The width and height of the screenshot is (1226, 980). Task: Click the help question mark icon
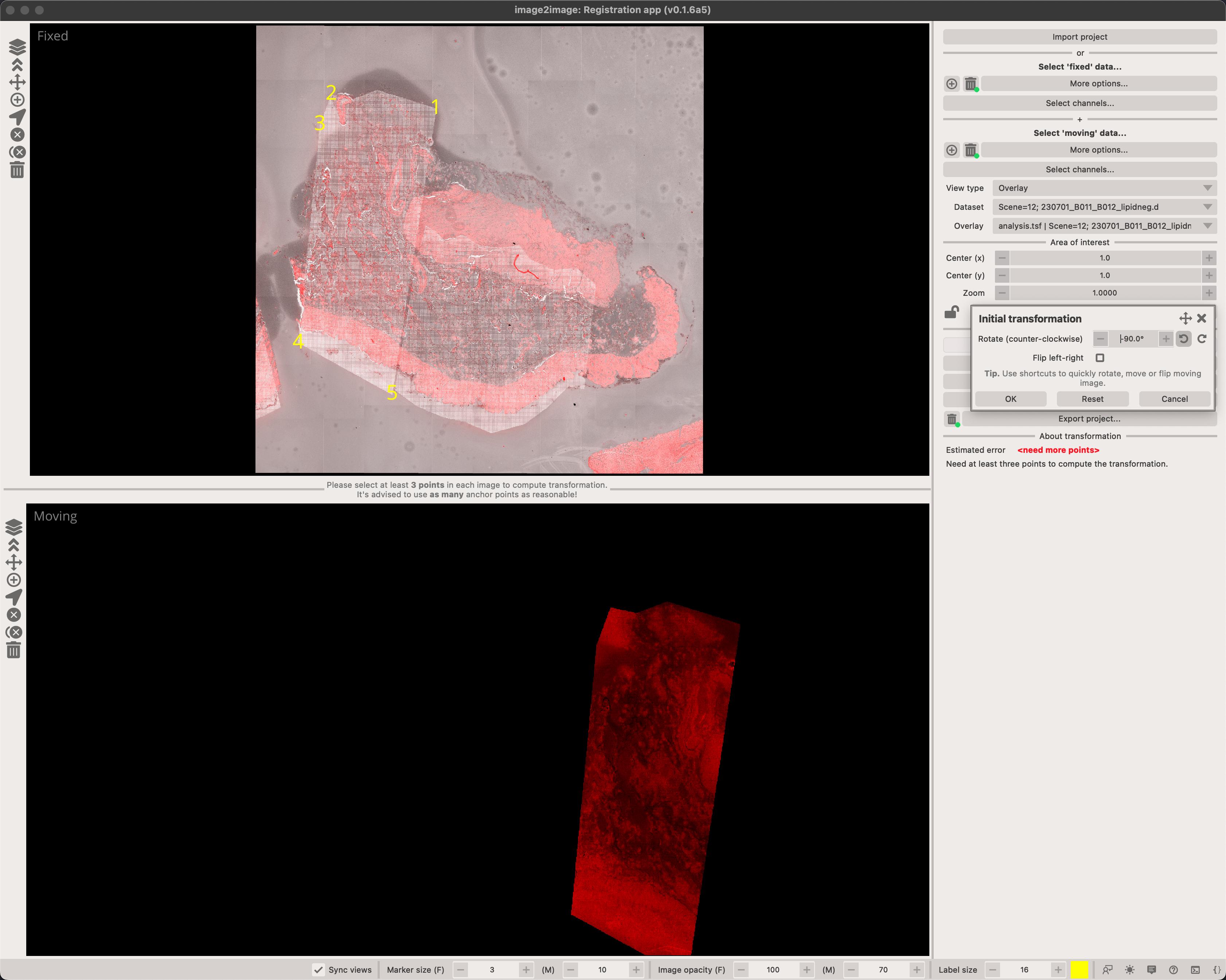pos(1173,970)
